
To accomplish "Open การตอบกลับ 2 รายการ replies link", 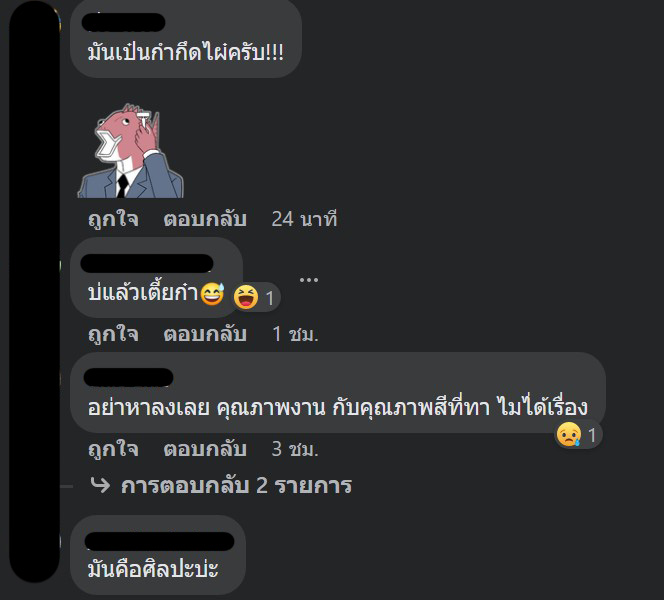I will (236, 485).
